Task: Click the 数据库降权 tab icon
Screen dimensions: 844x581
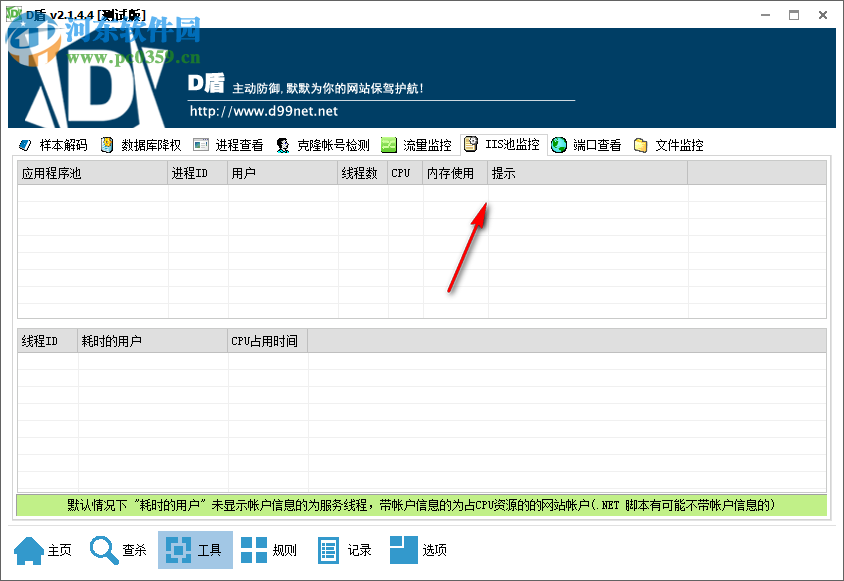Action: [x=107, y=145]
